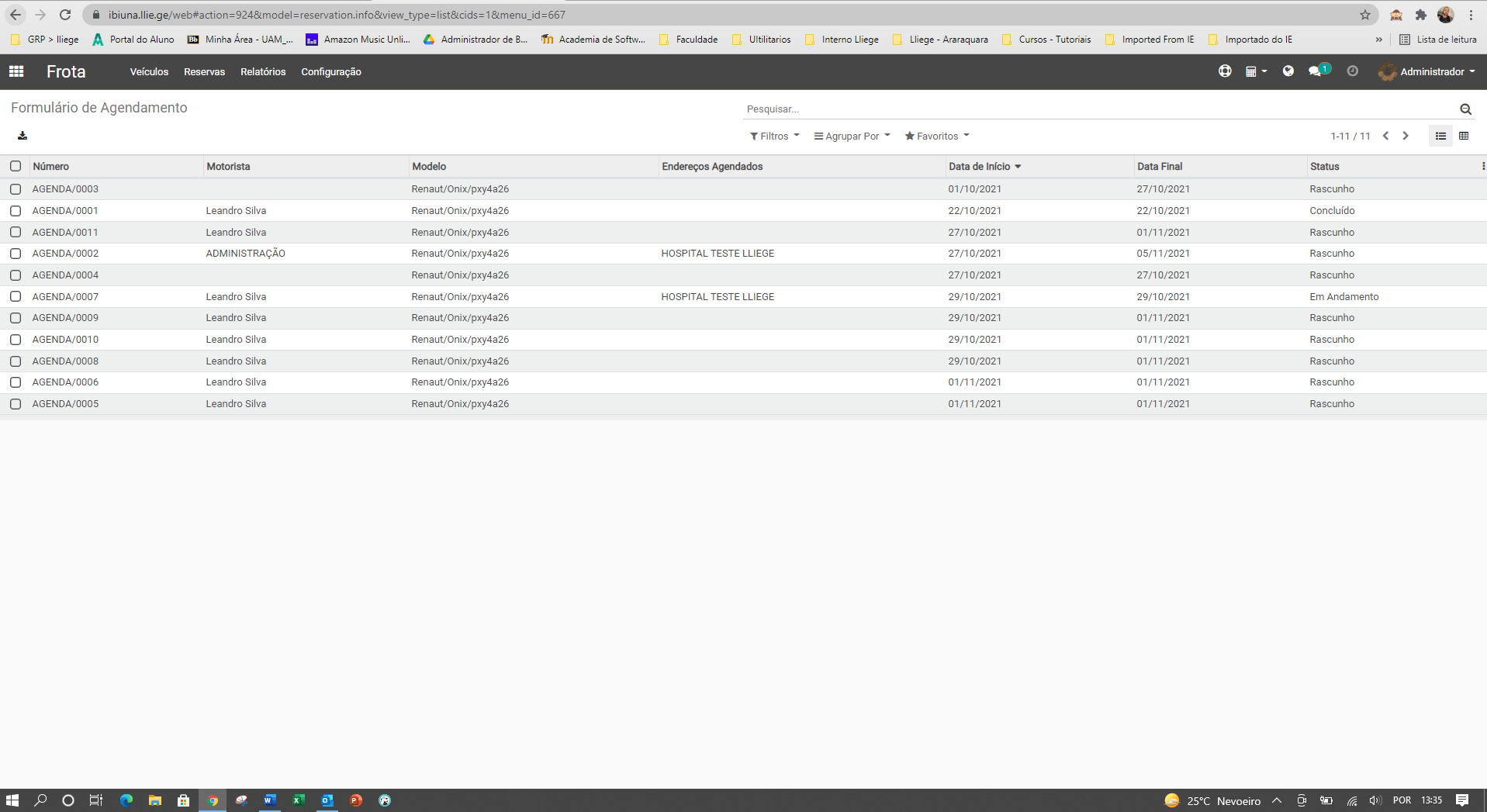Viewport: 1487px width, 812px height.
Task: Expand the Filtros dropdown
Action: click(774, 136)
